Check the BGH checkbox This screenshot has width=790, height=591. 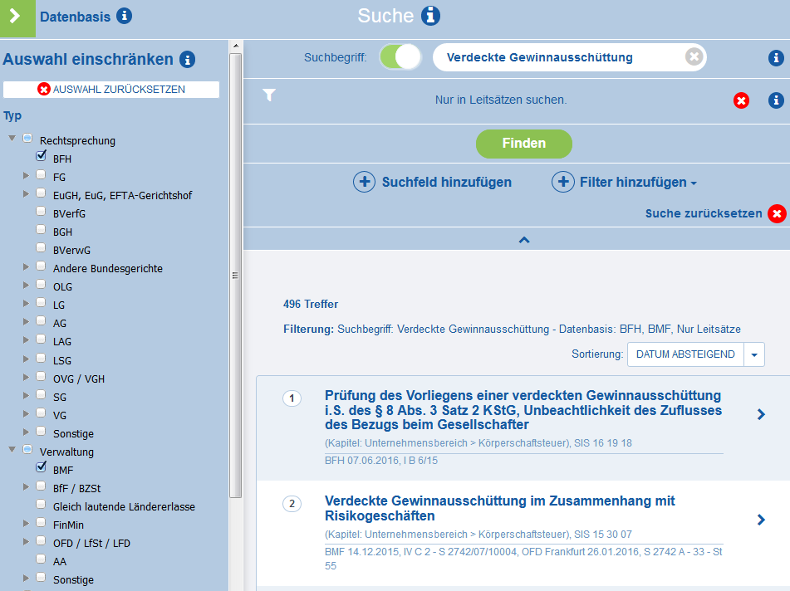41,229
